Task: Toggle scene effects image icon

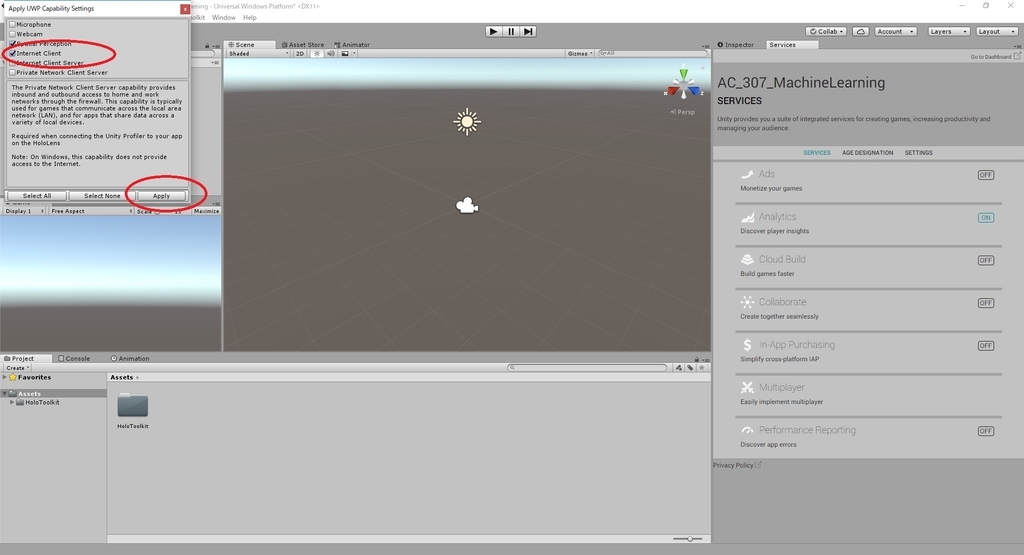Action: (345, 54)
